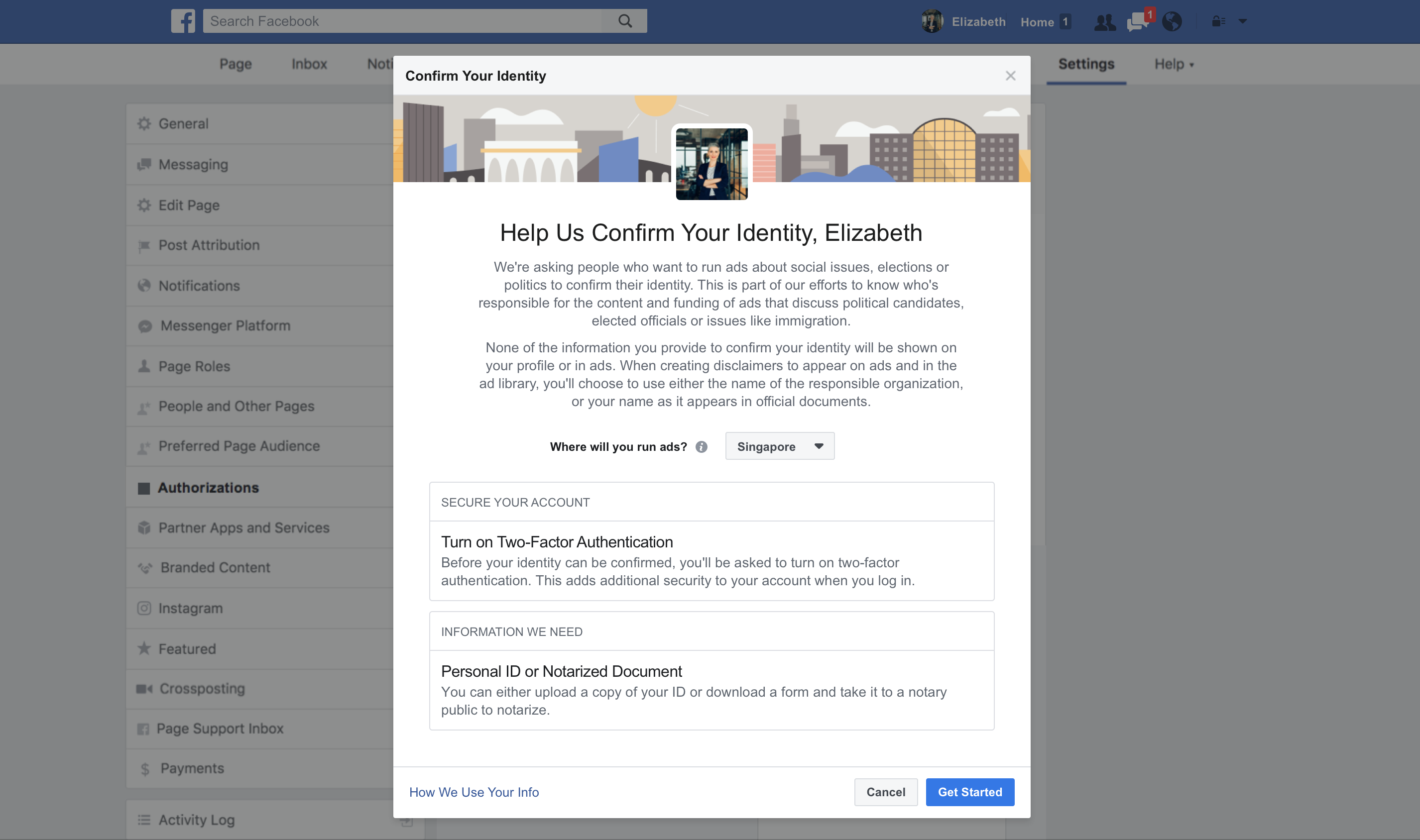
Task: Click the Elizabeth profile avatar in top bar
Action: [932, 21]
